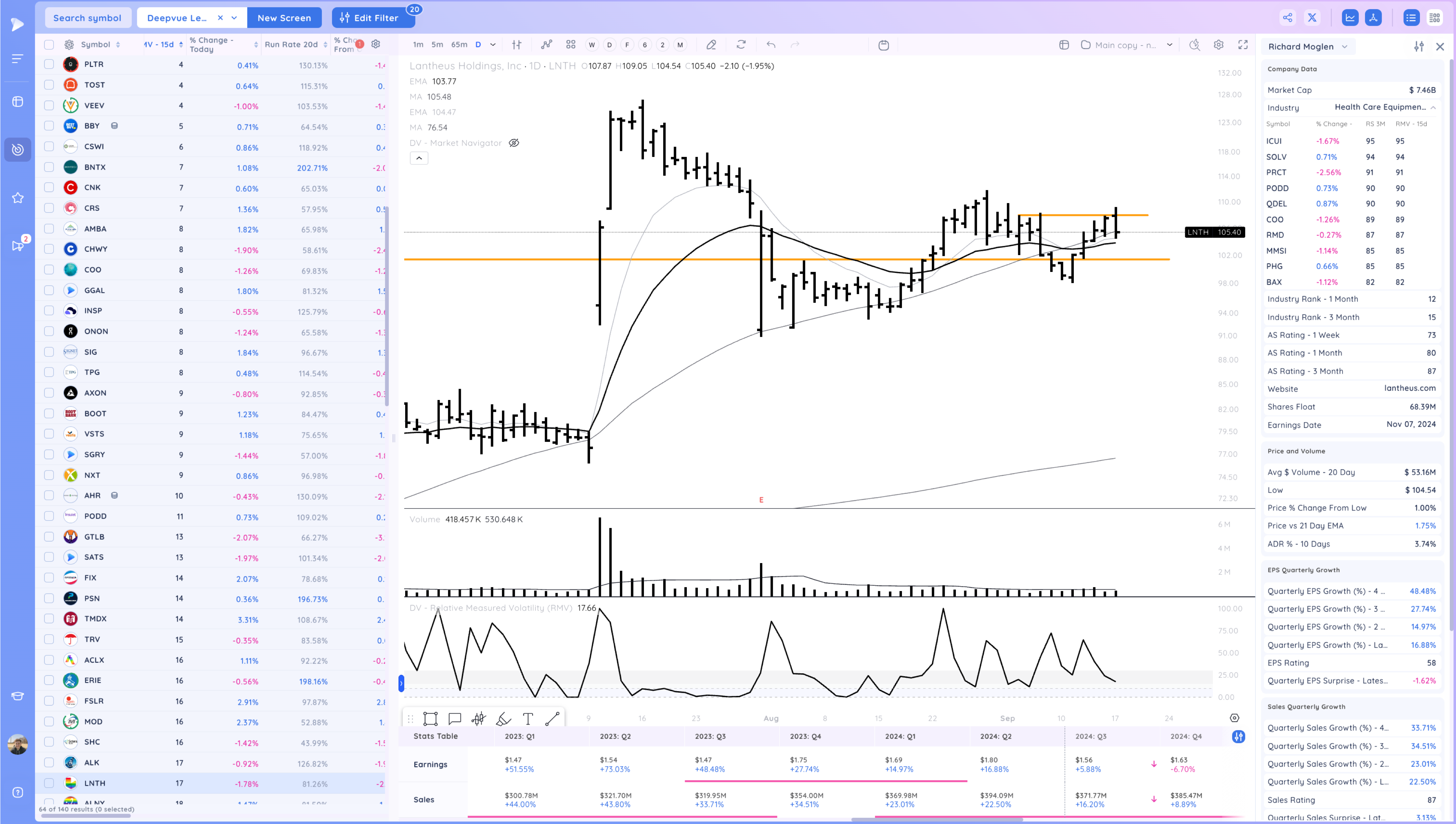Select the trend line drawing tool
1456x824 pixels.
[x=552, y=719]
